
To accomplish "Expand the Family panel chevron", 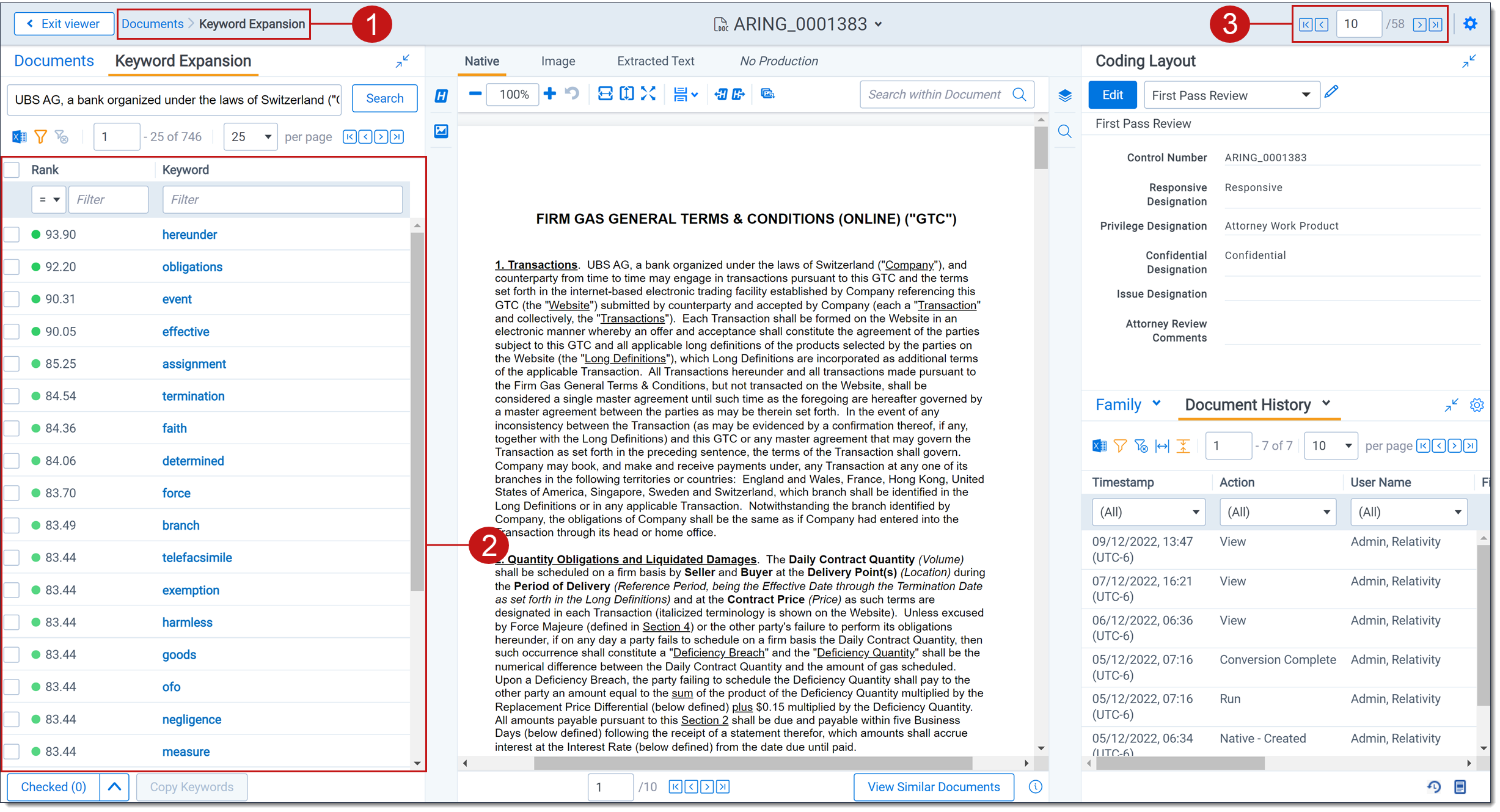I will pyautogui.click(x=1157, y=403).
